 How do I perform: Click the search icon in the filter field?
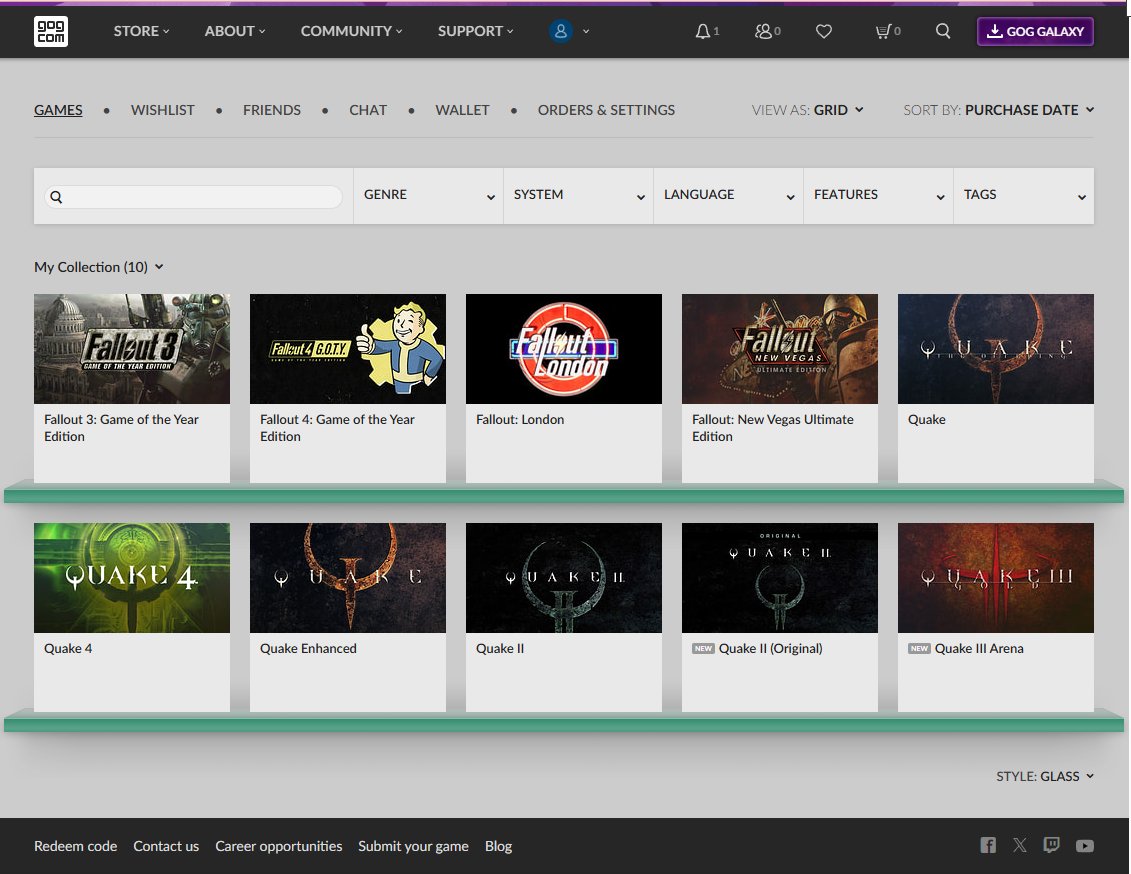pyautogui.click(x=56, y=197)
